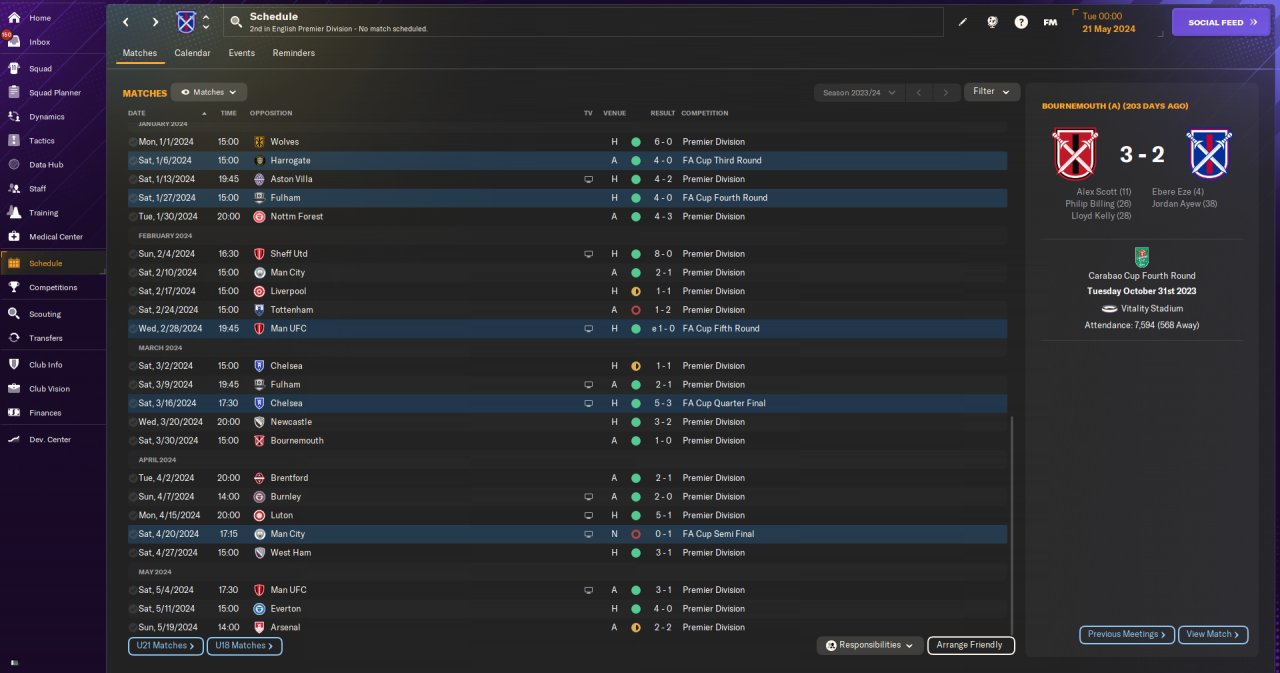Sort by the Date column header
The image size is (1280, 673).
(137, 113)
